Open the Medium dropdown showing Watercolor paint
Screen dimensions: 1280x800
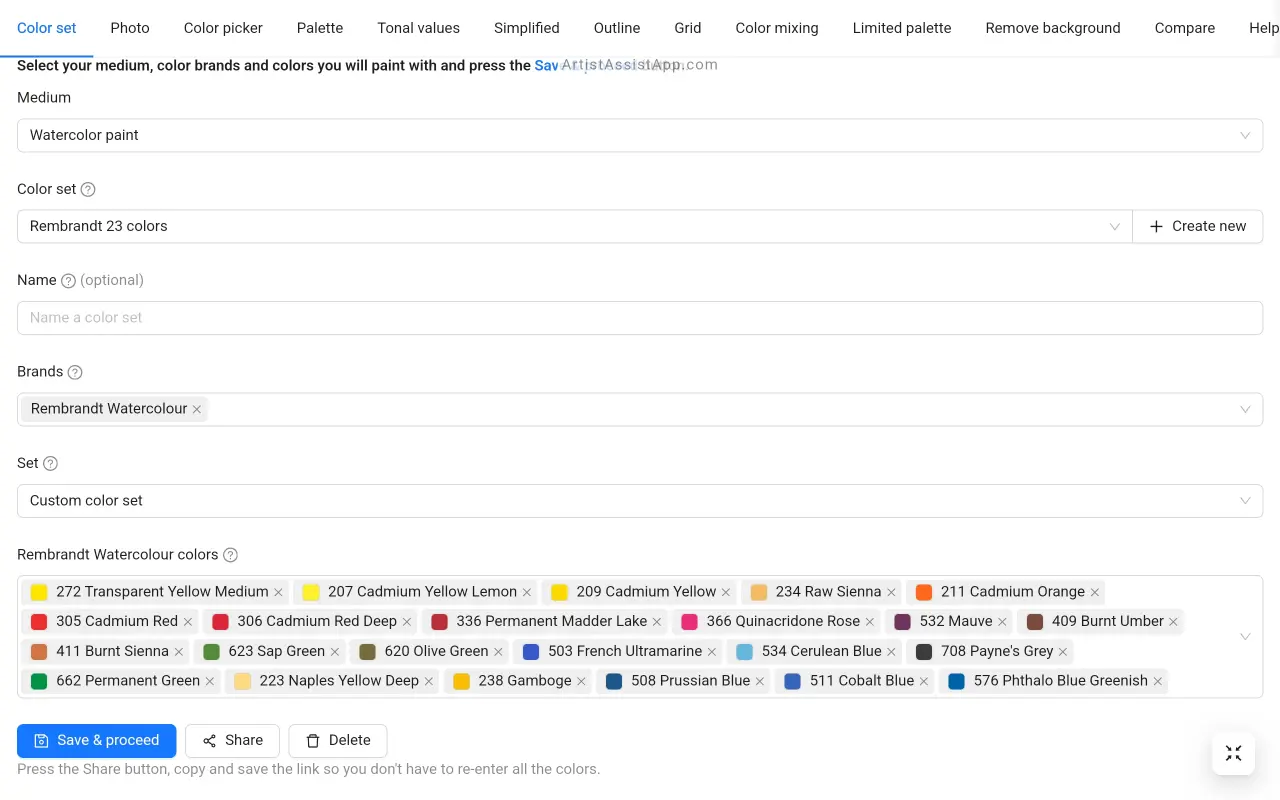[640, 135]
